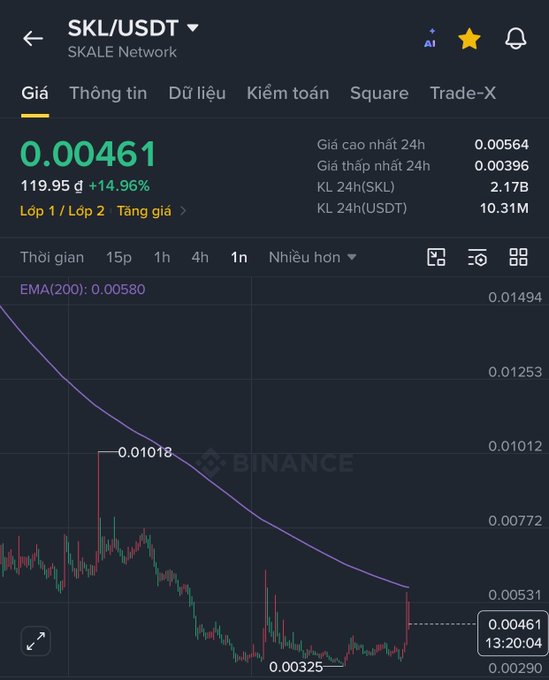Tap the EMA(200): 0.00580 indicator label
This screenshot has width=549, height=680.
pos(82,289)
